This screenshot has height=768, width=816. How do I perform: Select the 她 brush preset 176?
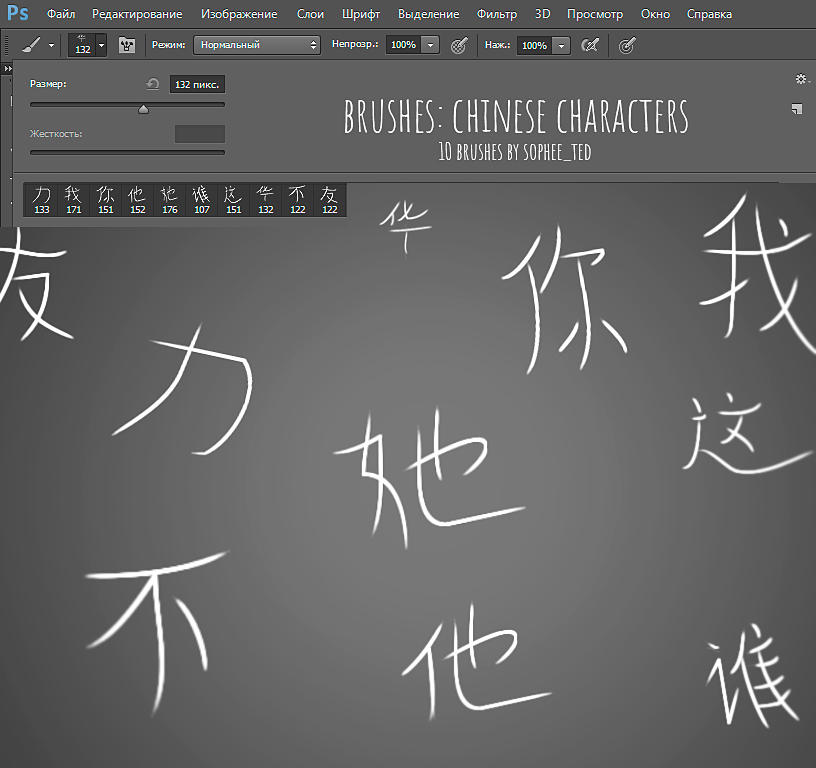click(x=170, y=200)
